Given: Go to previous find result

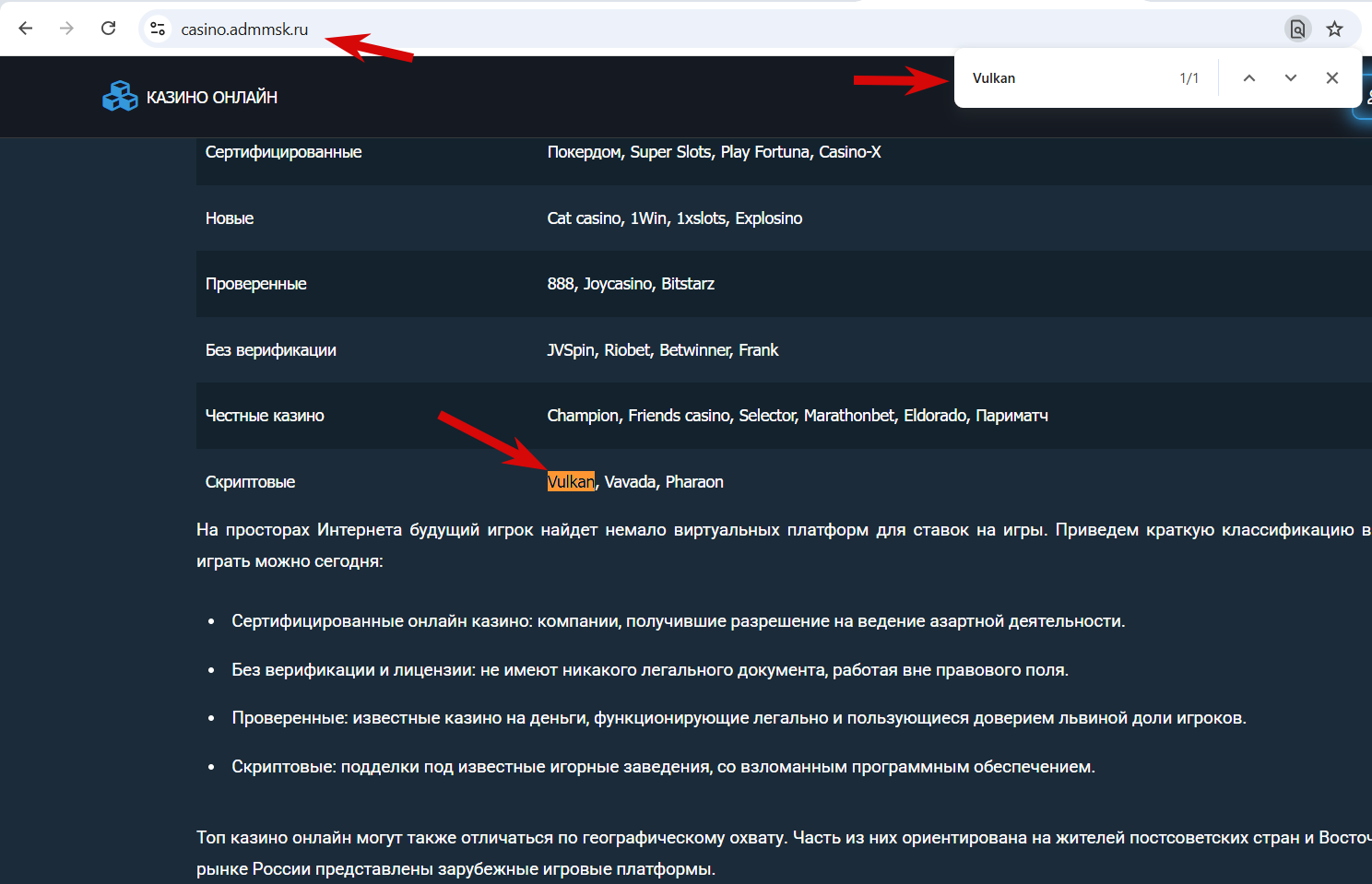Looking at the screenshot, I should 1249,78.
